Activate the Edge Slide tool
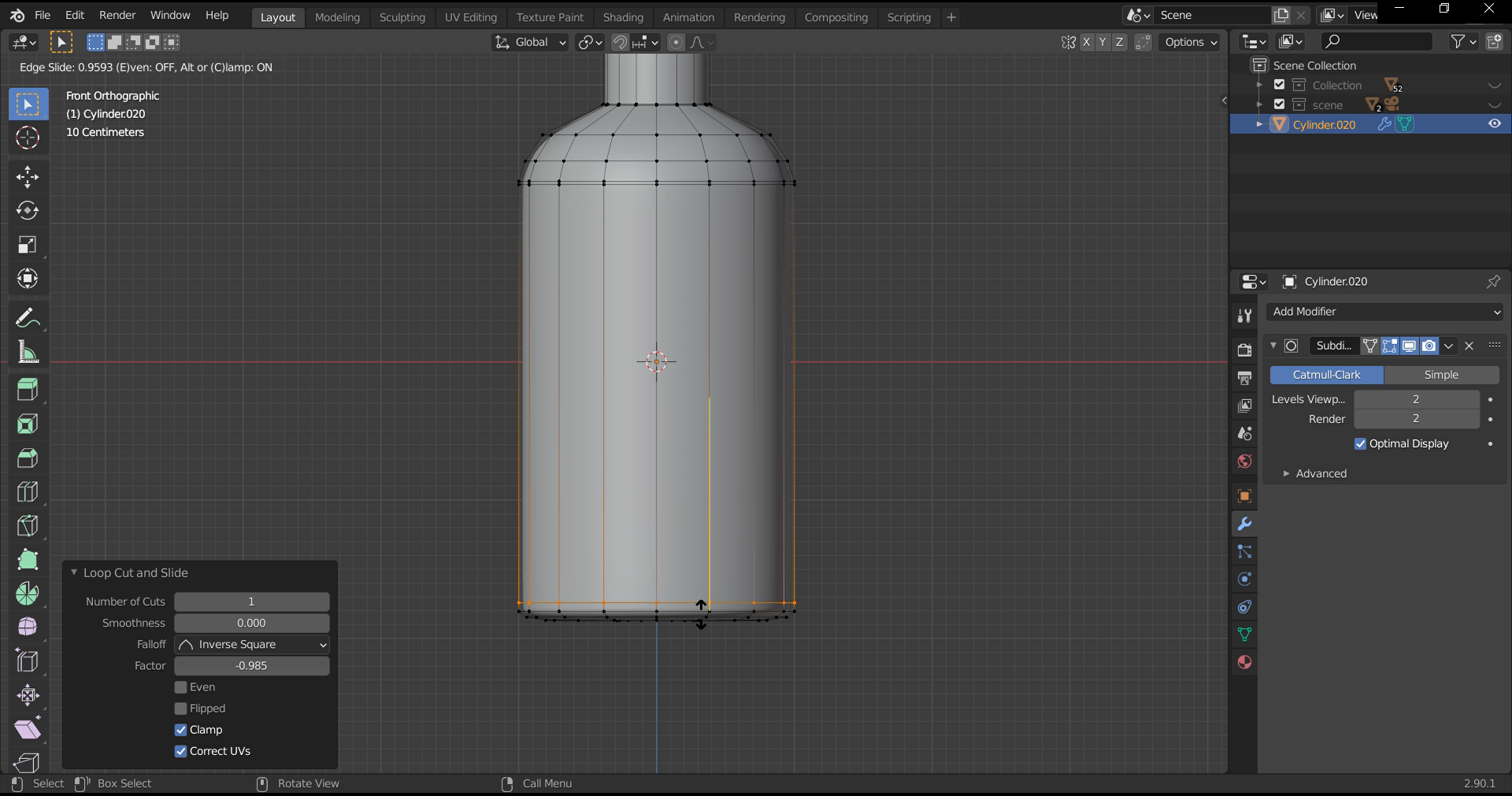 point(28,661)
